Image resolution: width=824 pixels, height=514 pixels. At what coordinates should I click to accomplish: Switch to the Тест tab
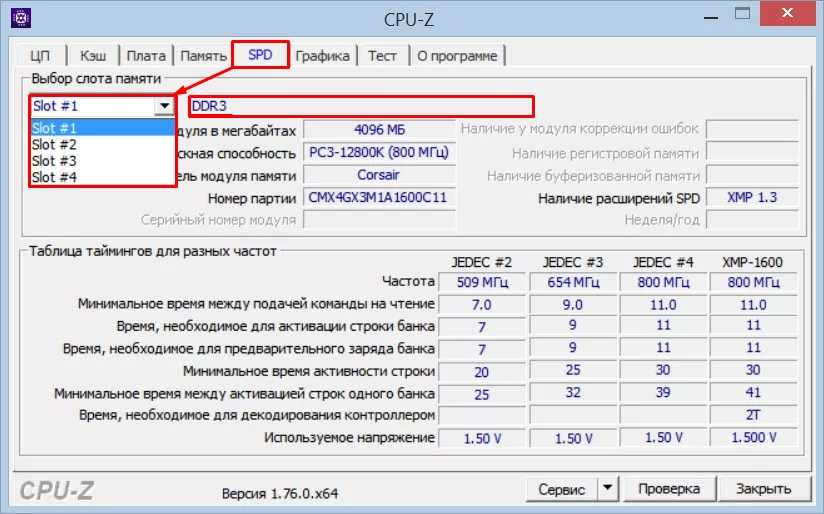click(382, 56)
